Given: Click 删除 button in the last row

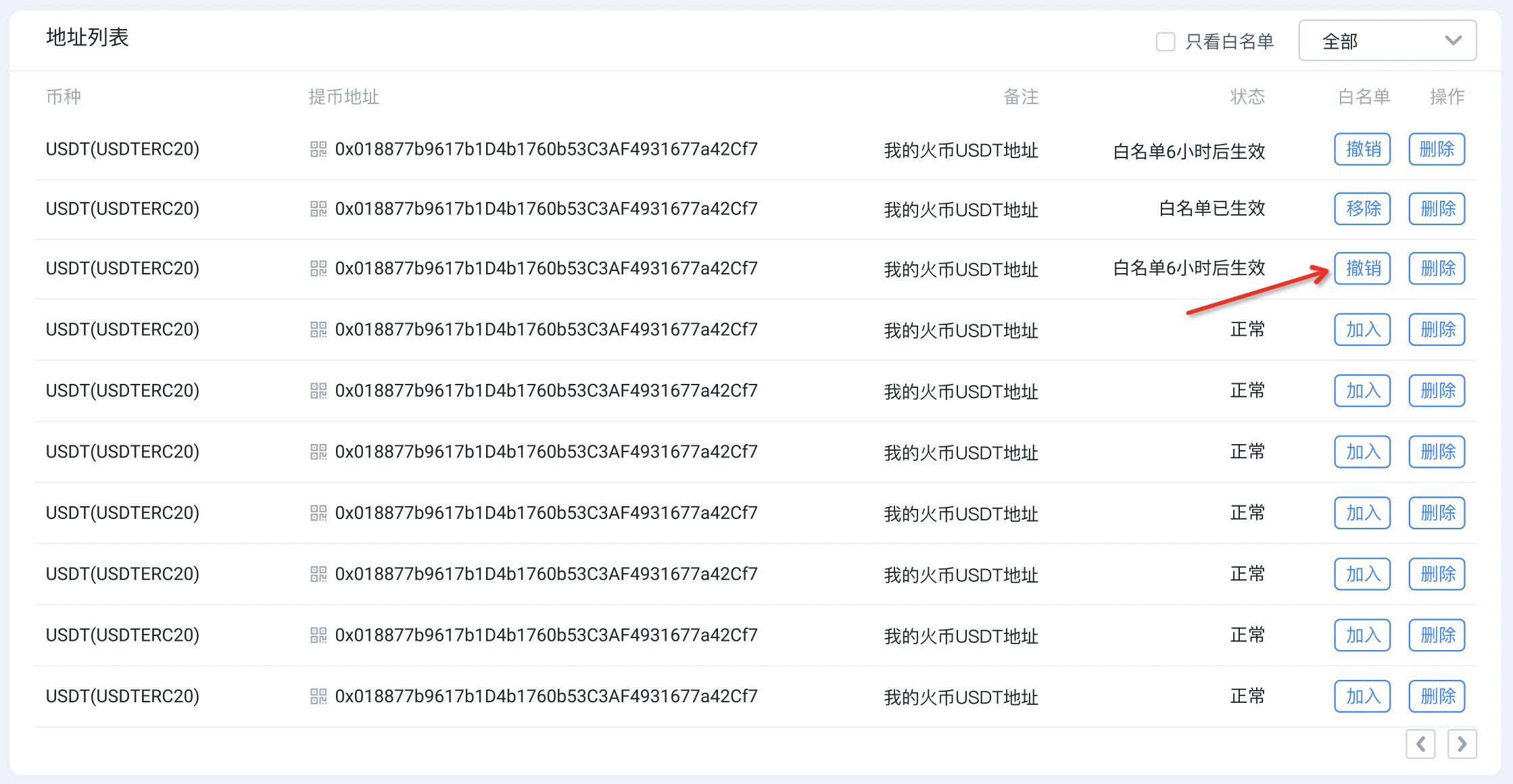Looking at the screenshot, I should [1437, 696].
